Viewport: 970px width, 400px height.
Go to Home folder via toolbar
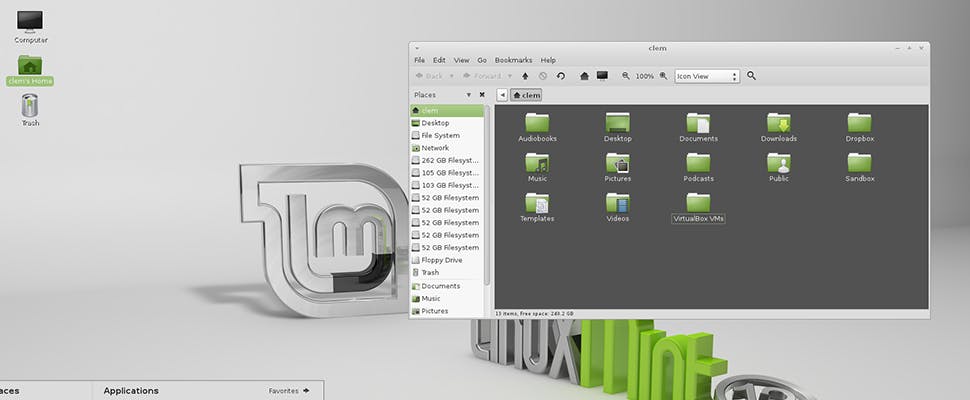584,76
